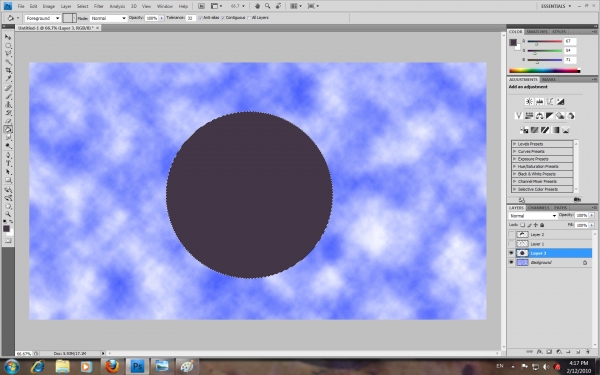The height and width of the screenshot is (375, 600).
Task: Enable the All Layers checkbox
Action: [249, 18]
